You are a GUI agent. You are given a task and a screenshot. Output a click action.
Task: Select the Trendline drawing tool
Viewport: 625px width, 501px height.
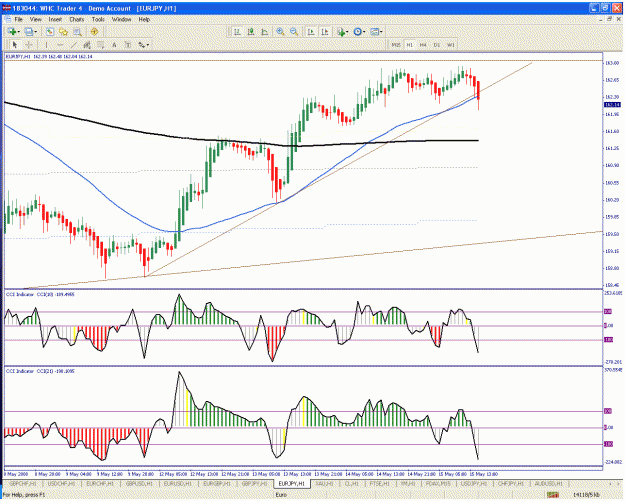[74, 45]
